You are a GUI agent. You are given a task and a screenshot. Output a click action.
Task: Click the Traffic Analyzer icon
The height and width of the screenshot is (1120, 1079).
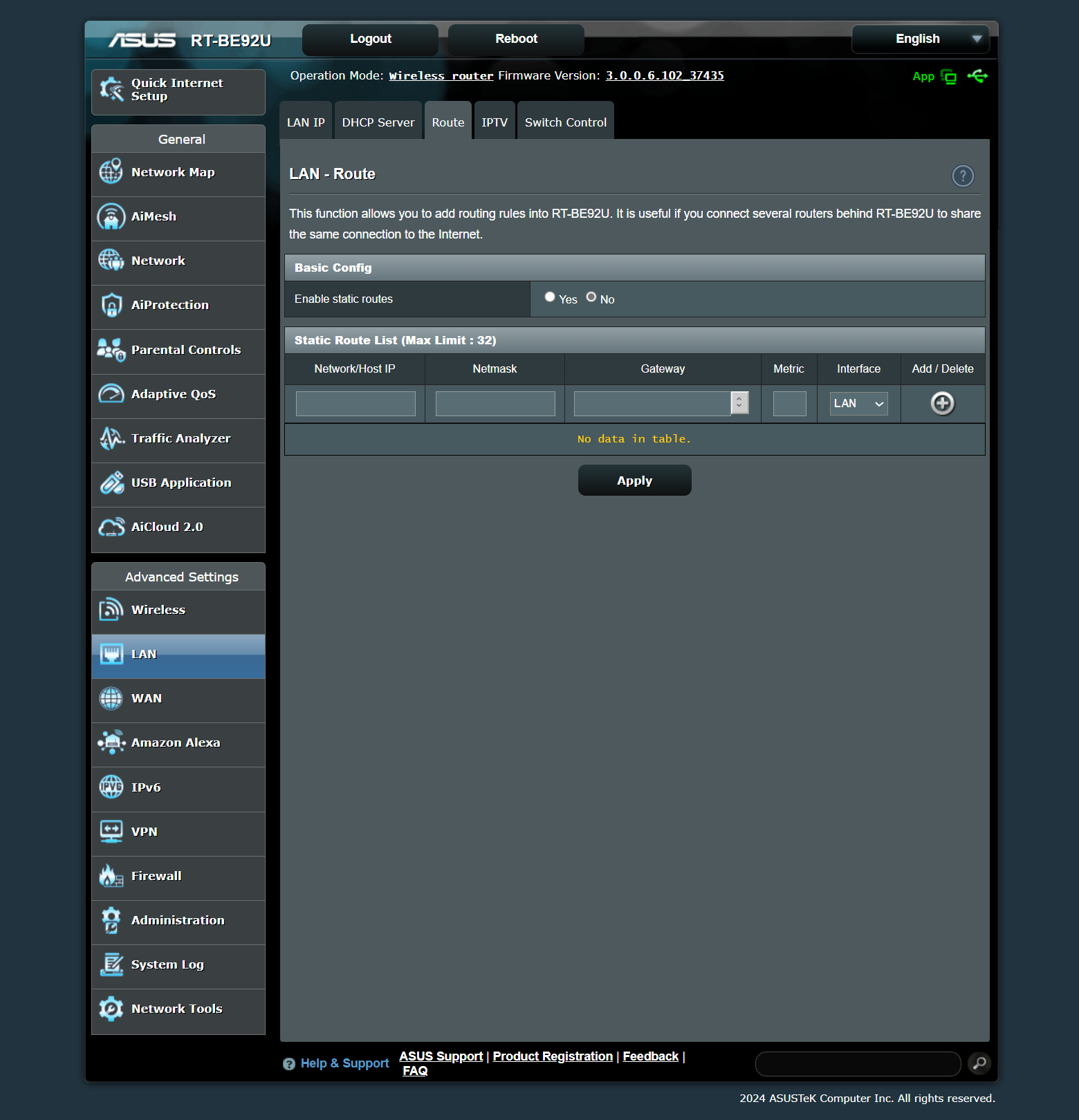[x=111, y=438]
